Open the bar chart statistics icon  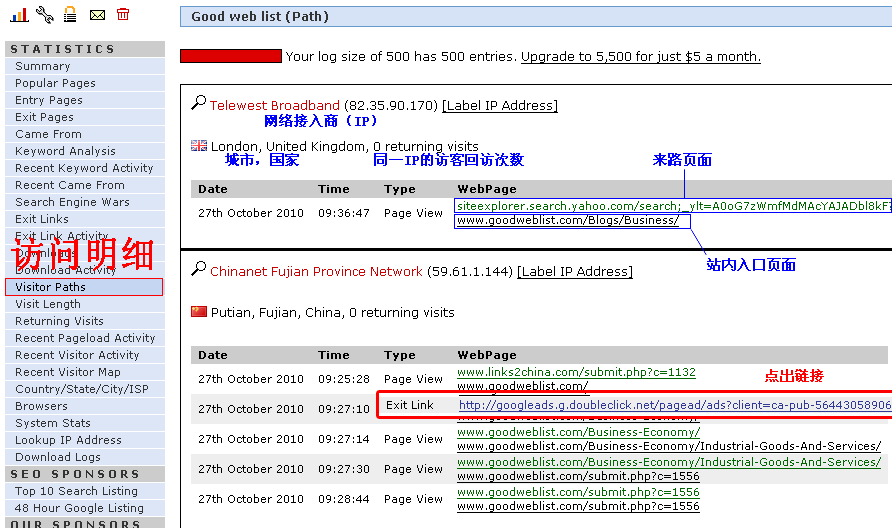[19, 14]
